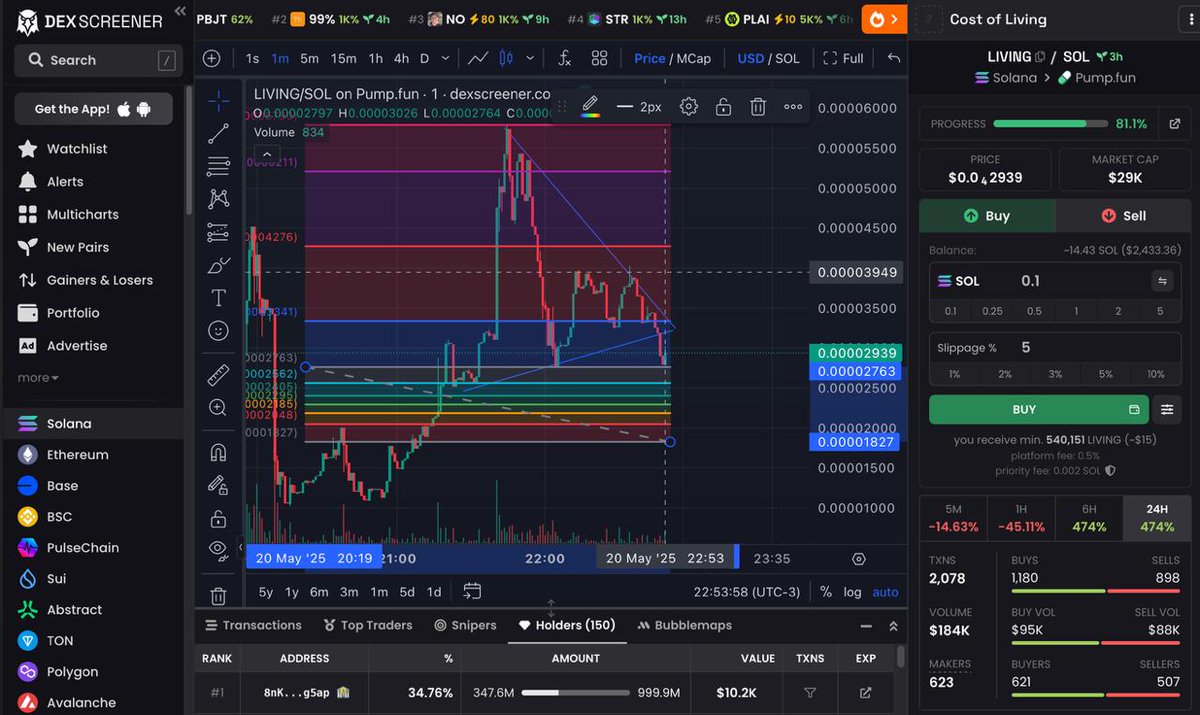Choose the 0.5 SOL preset amount
Screen dimensions: 1200x715
tap(1034, 311)
